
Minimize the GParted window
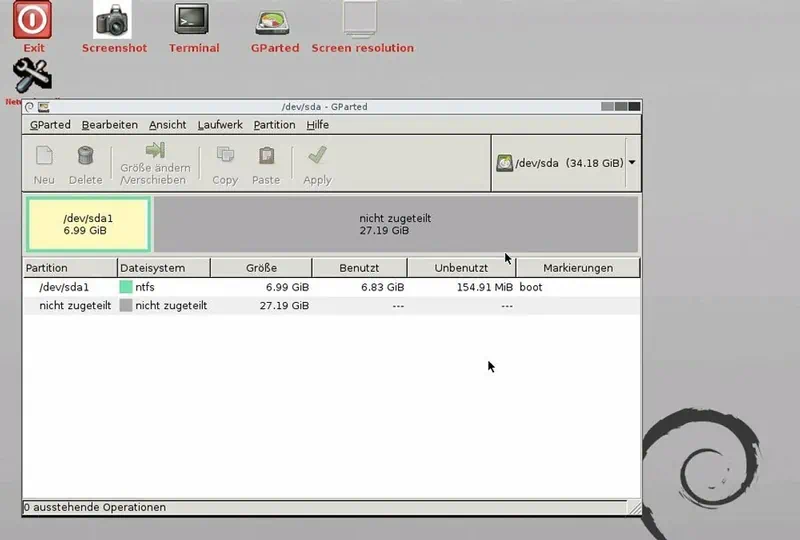click(607, 106)
